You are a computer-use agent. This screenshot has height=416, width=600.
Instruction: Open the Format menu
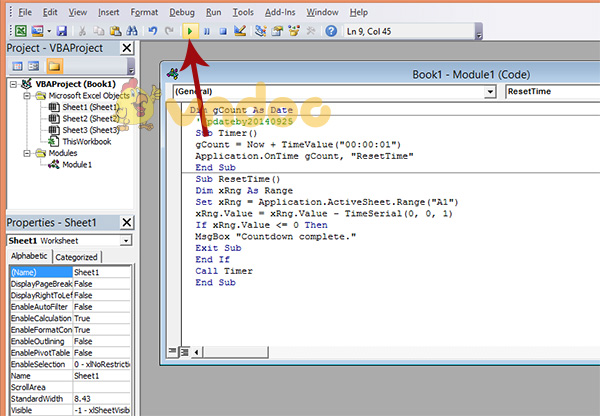coord(144,12)
